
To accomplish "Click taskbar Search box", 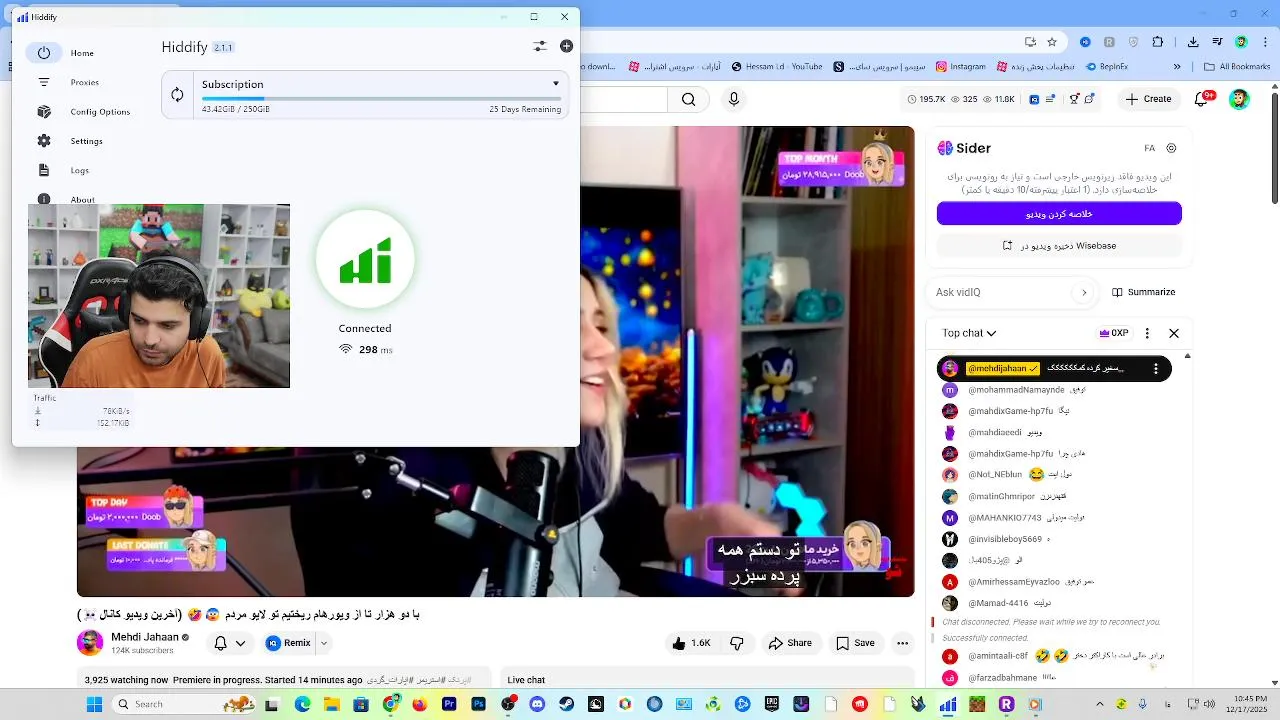I will tap(183, 704).
